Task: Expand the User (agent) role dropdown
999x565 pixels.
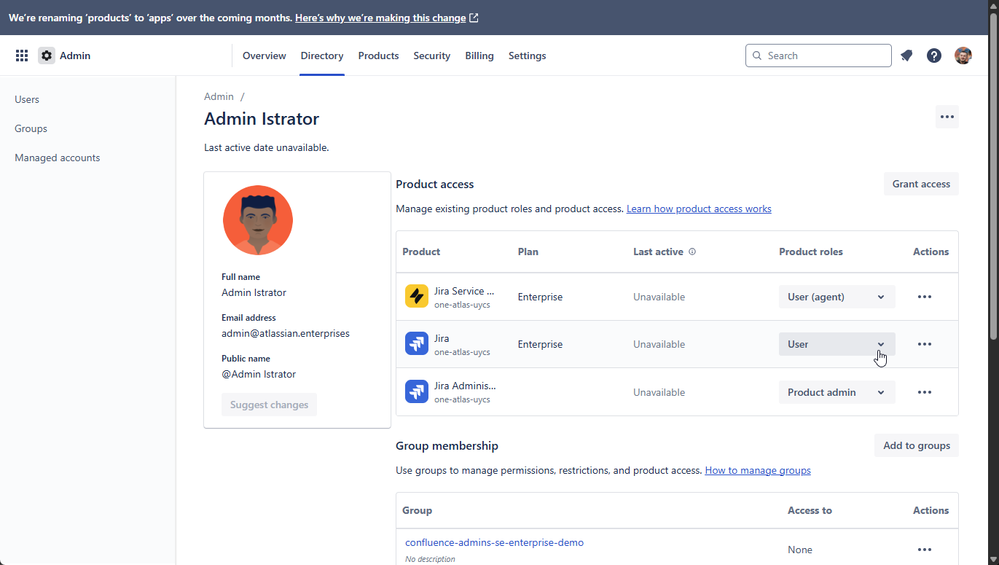Action: click(x=837, y=297)
